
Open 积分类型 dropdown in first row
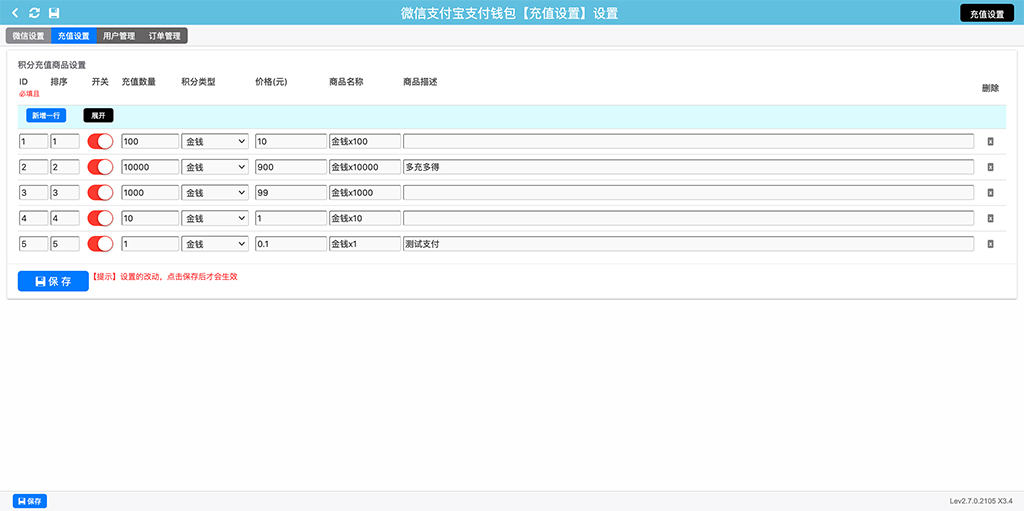(215, 142)
